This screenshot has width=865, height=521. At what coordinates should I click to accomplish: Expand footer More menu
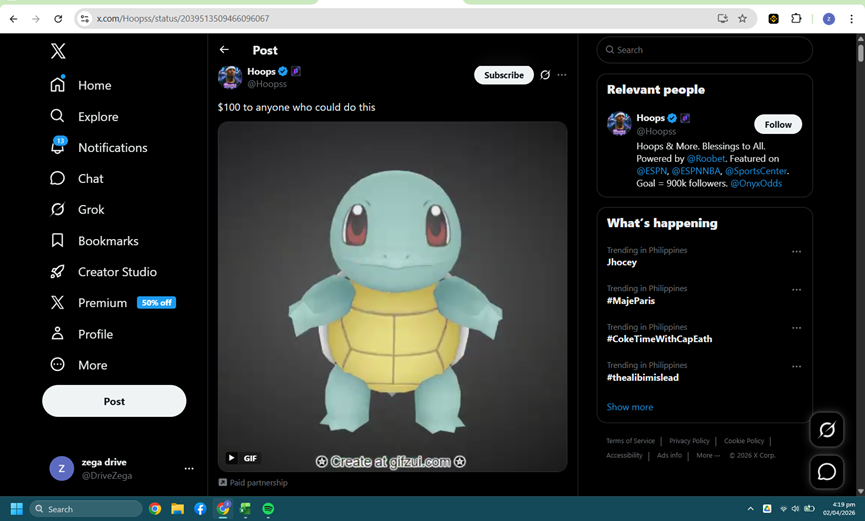coord(708,455)
